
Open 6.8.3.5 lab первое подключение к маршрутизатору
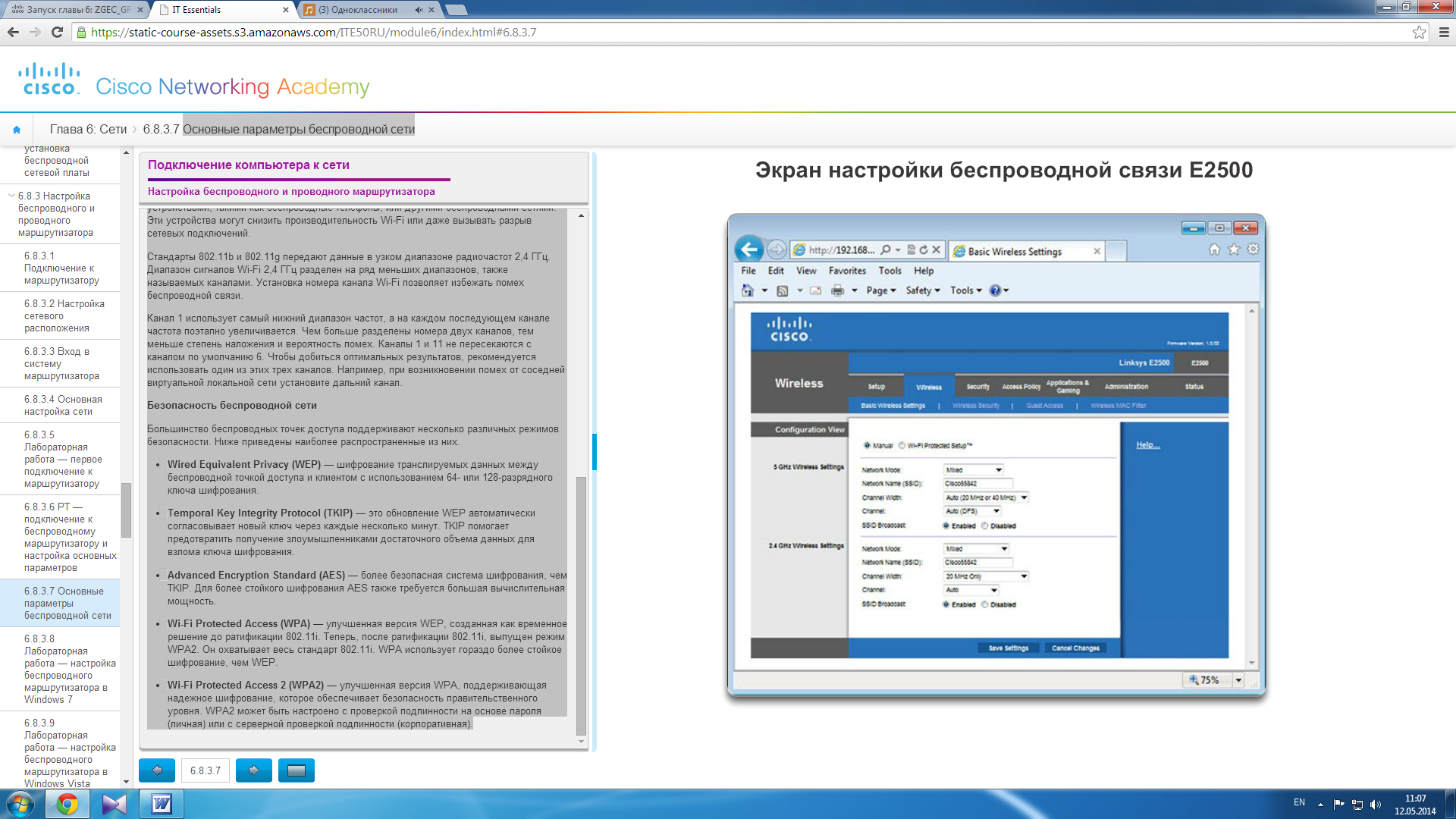(61, 460)
